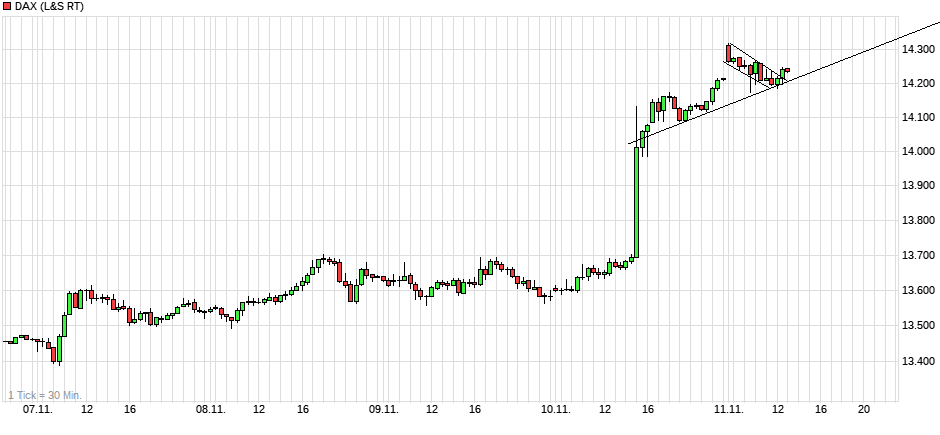This screenshot has height=435, width=940.
Task: Click the 14.300 price axis label
Action: [x=918, y=49]
